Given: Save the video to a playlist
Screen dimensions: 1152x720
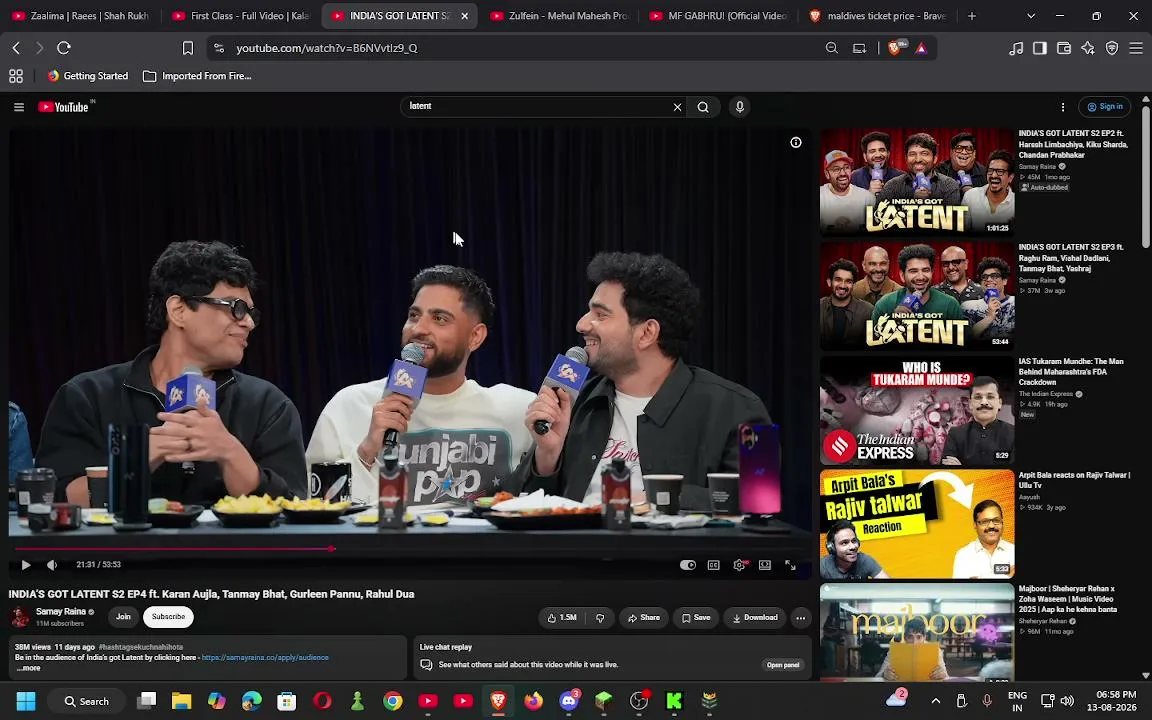Looking at the screenshot, I should tap(696, 618).
